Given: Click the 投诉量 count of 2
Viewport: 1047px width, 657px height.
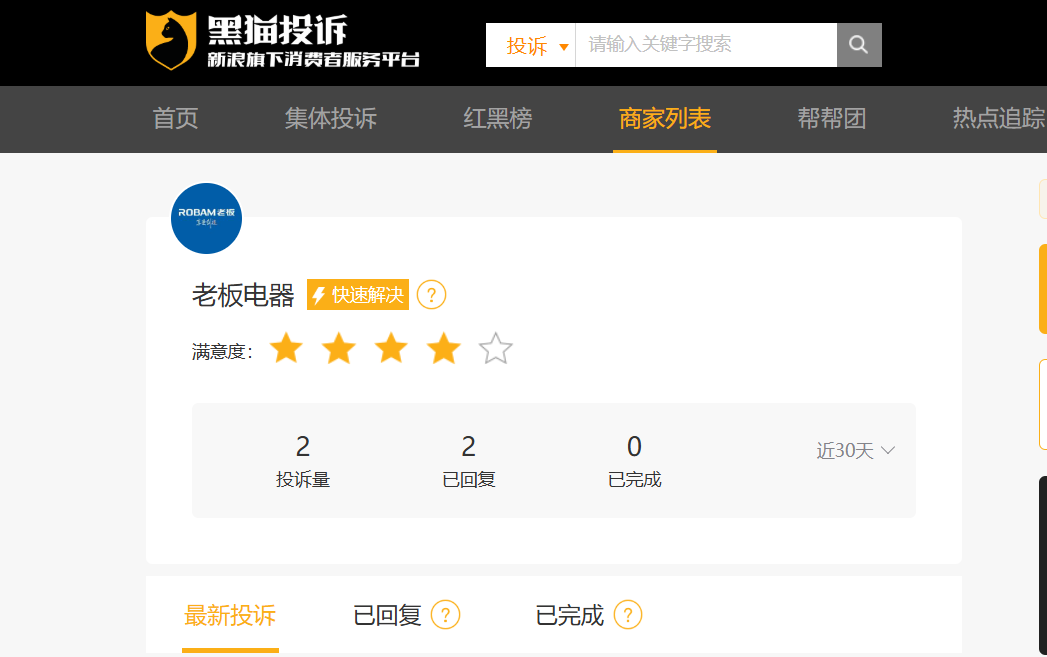Looking at the screenshot, I should (303, 447).
